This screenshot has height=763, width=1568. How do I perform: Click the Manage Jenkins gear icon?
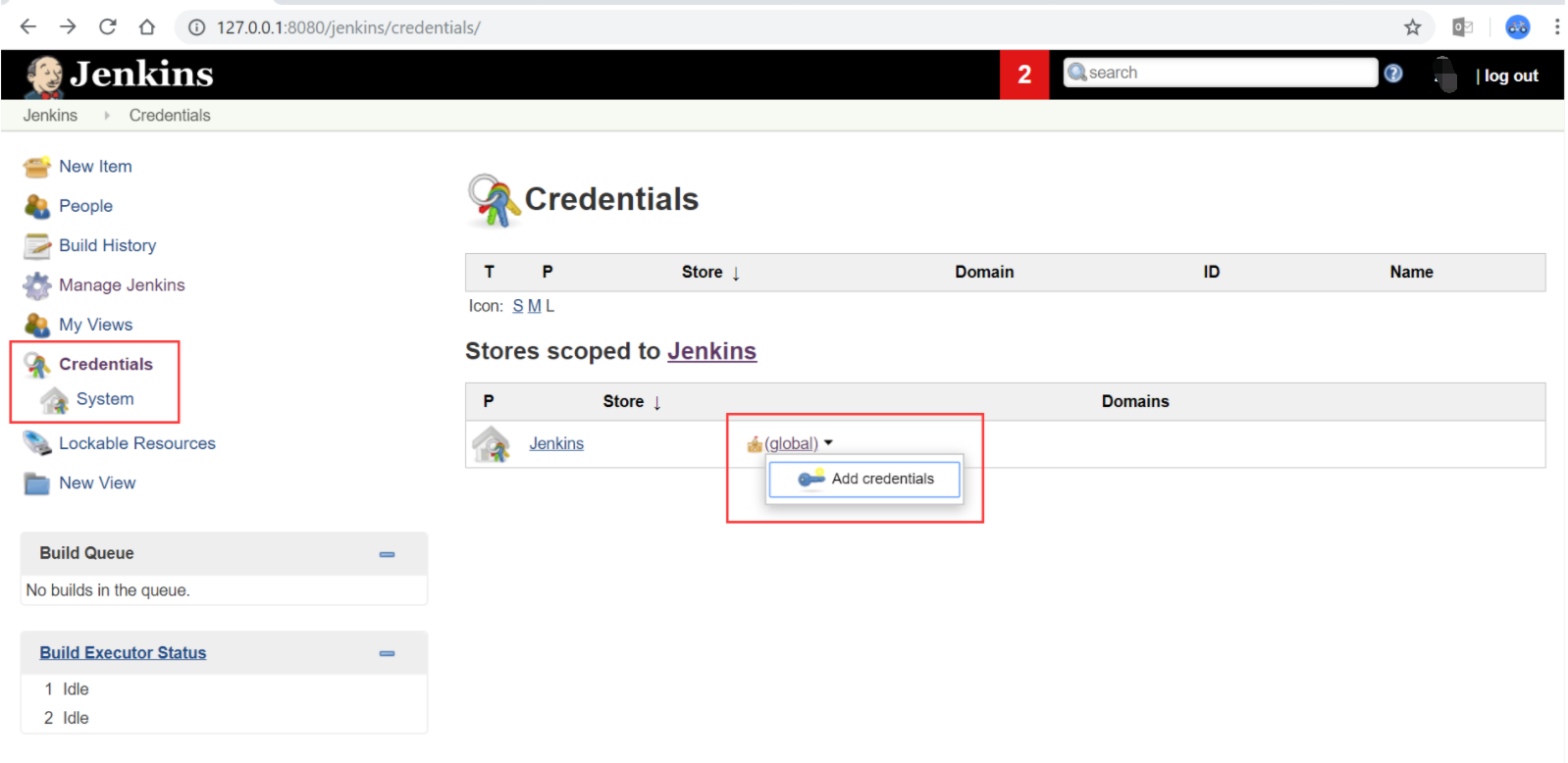tap(37, 285)
